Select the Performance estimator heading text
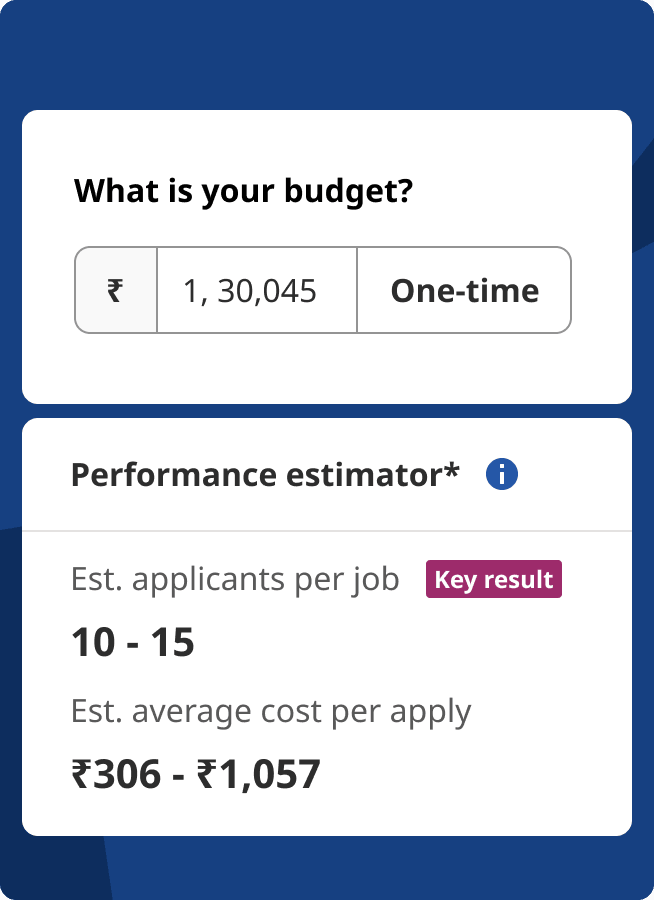The height and width of the screenshot is (900, 654). [265, 475]
